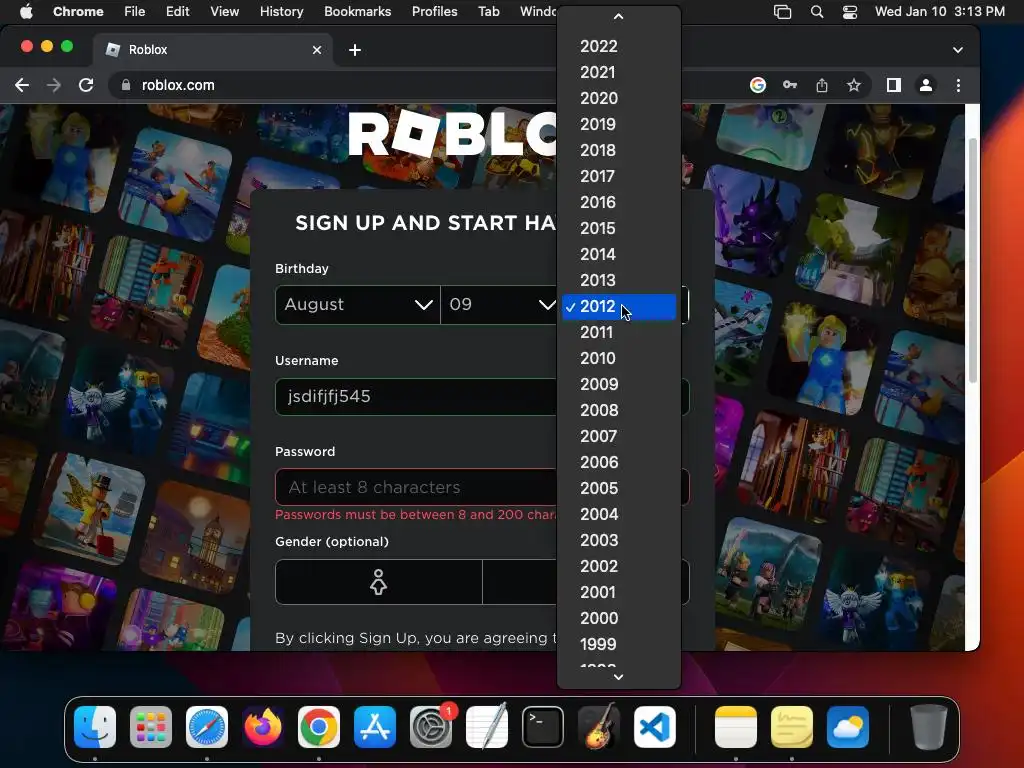The image size is (1024, 768).
Task: Pick 2015 as the birth year
Action: 618,229
